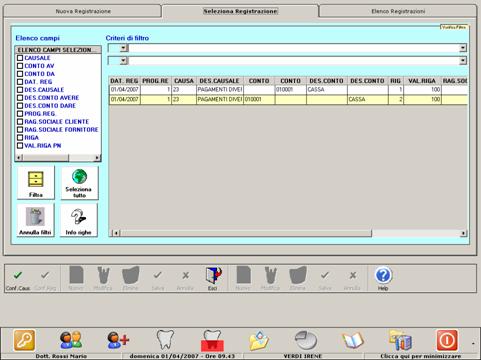Open Help with the blue question icon

[383, 279]
